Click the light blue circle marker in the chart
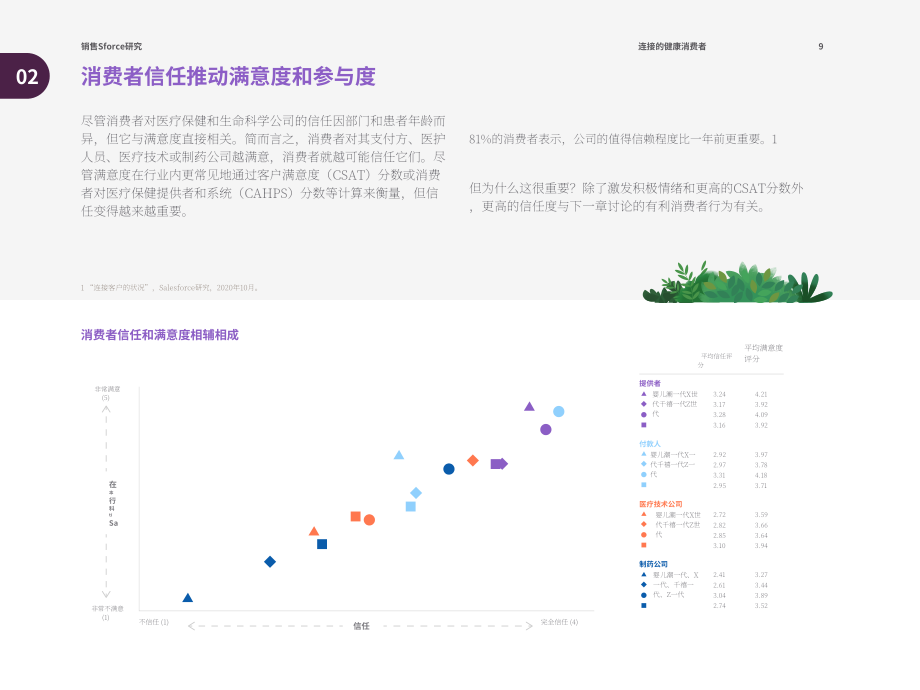The height and width of the screenshot is (690, 920). (x=559, y=411)
